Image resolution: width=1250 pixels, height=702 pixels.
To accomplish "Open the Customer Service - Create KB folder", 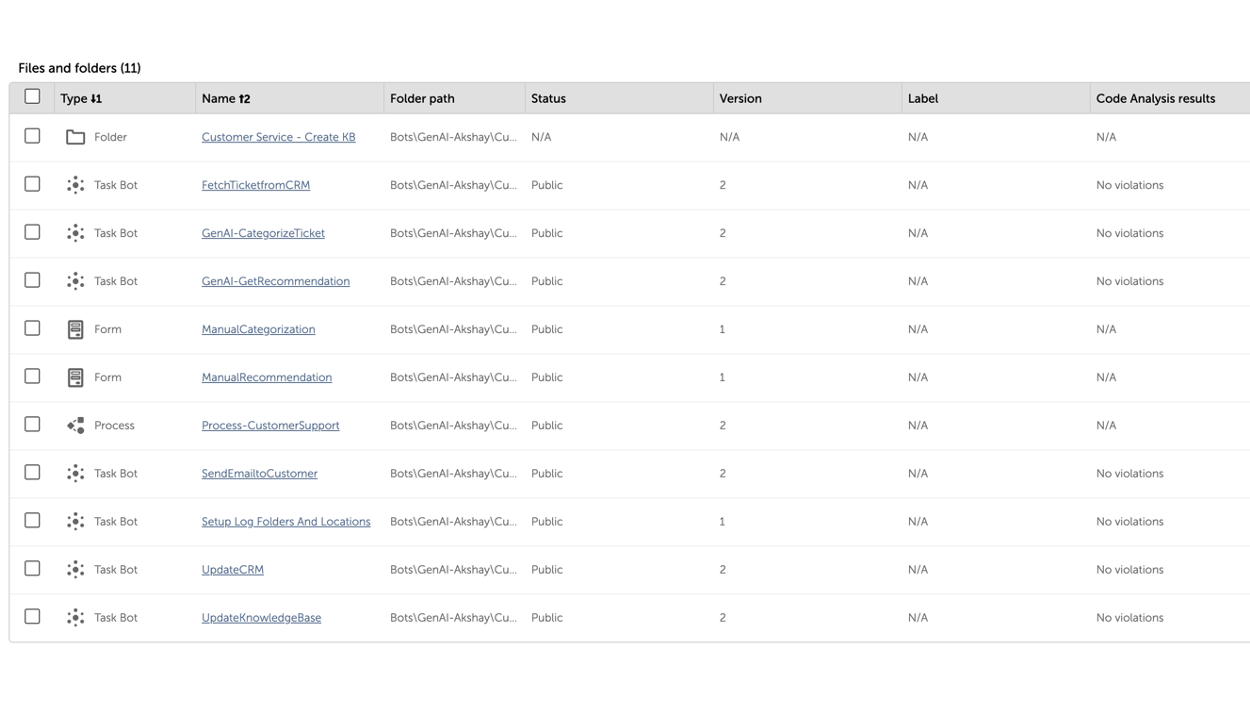I will click(278, 137).
